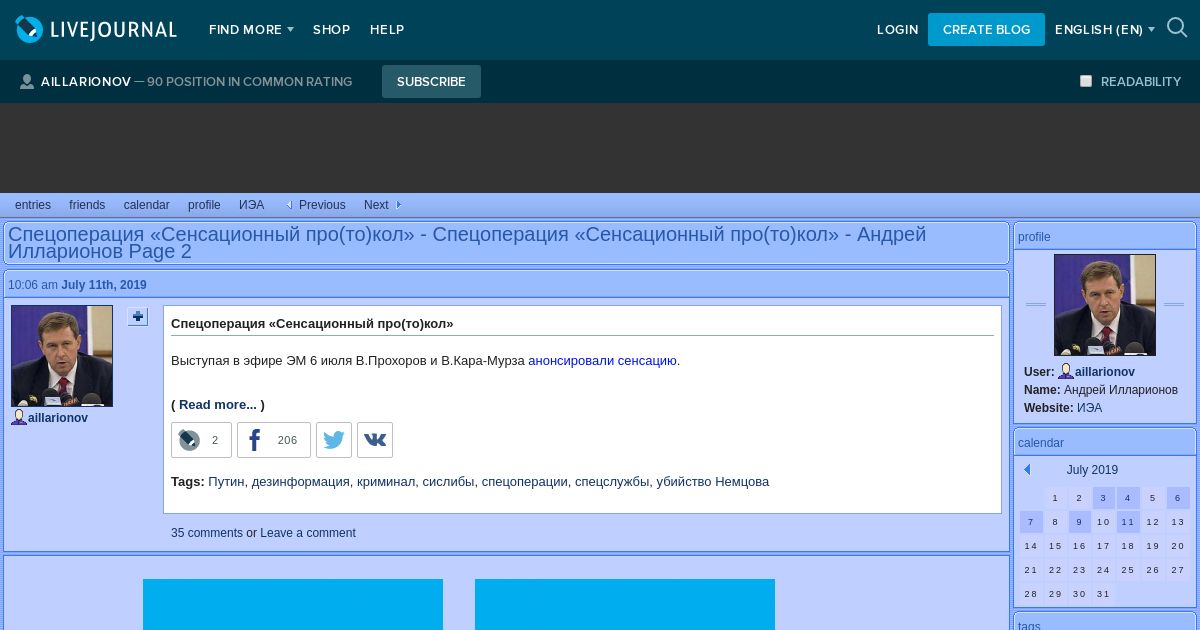Select July 4 in calendar
This screenshot has height=630, width=1200.
click(1128, 498)
